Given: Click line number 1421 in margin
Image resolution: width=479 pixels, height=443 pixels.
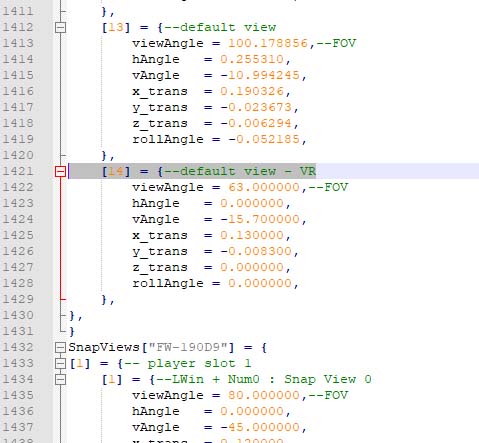Looking at the screenshot, I should (18, 171).
